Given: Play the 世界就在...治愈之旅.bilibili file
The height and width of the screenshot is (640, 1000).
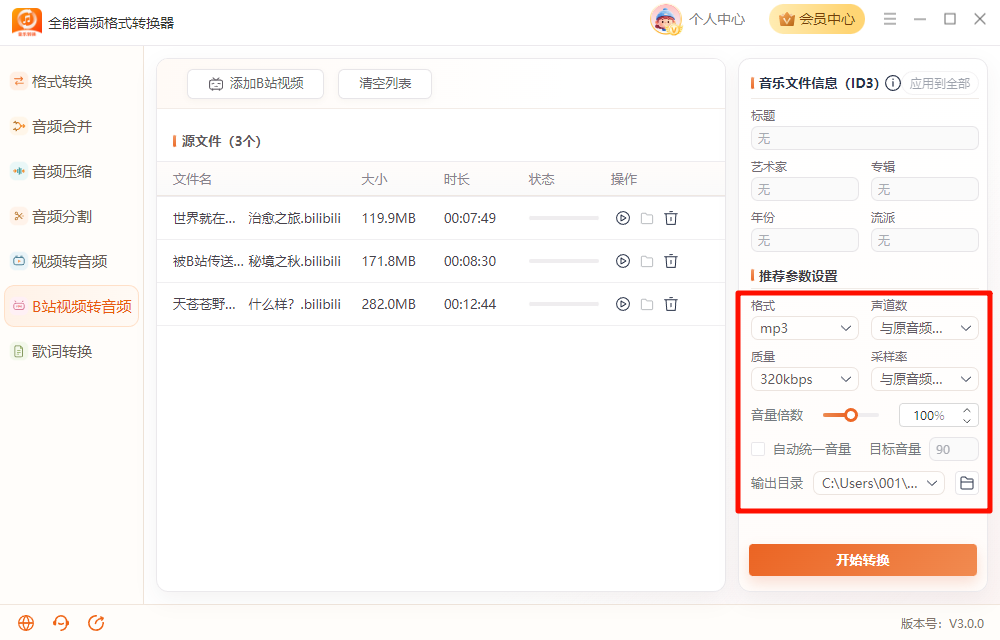Looking at the screenshot, I should [x=622, y=218].
